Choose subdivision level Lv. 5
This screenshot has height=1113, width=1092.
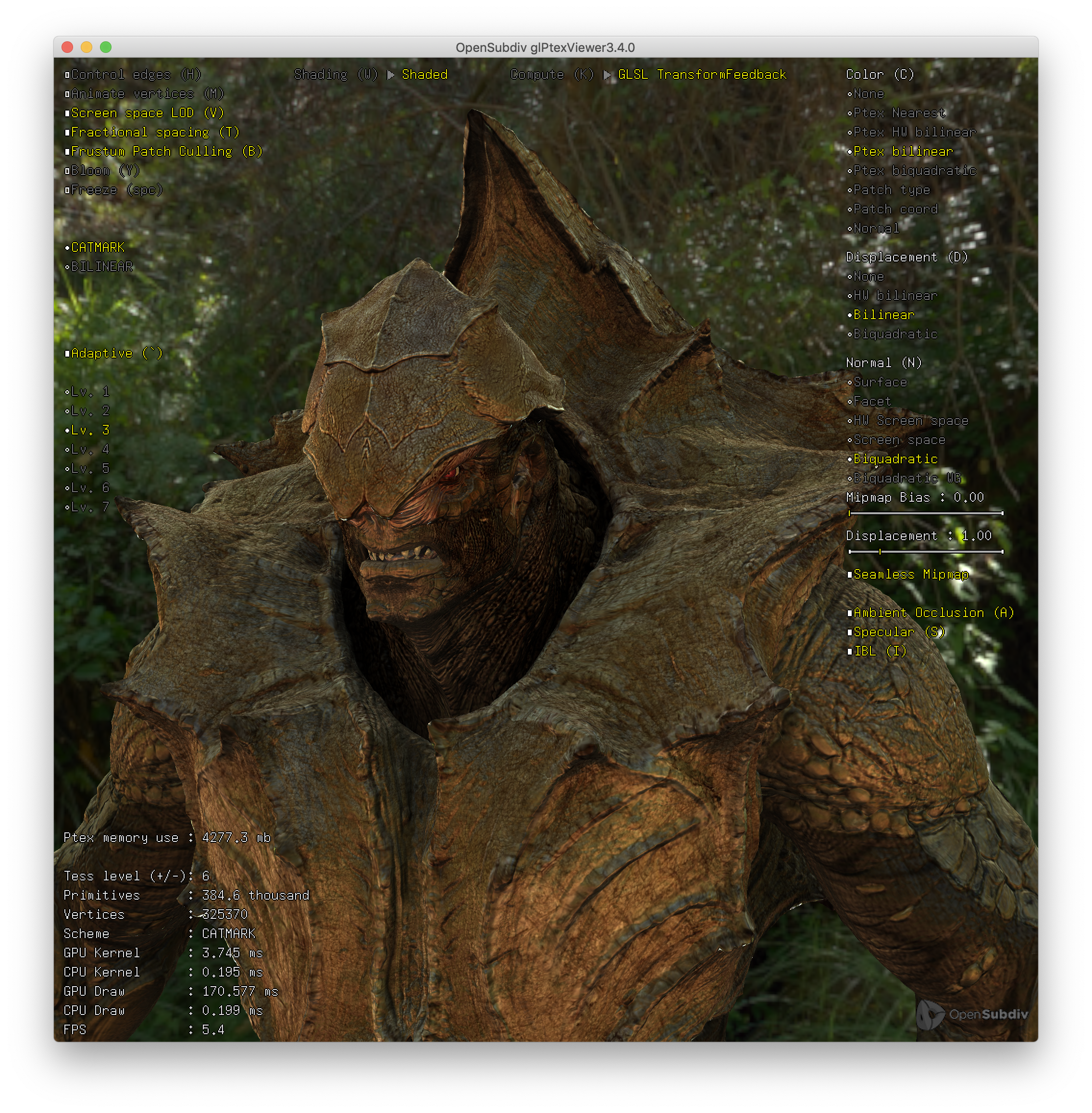(x=89, y=469)
